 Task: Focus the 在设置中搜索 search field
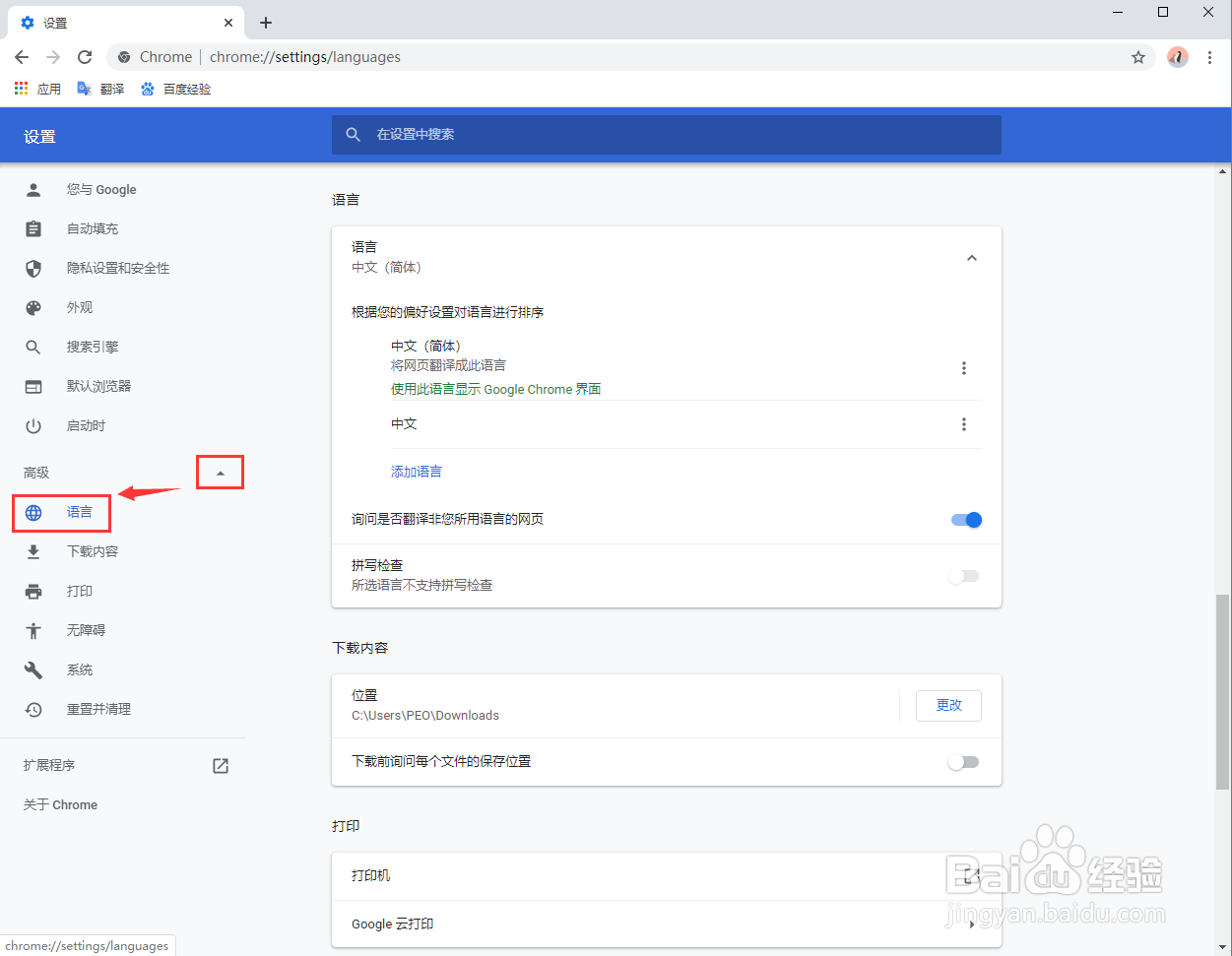click(x=667, y=135)
